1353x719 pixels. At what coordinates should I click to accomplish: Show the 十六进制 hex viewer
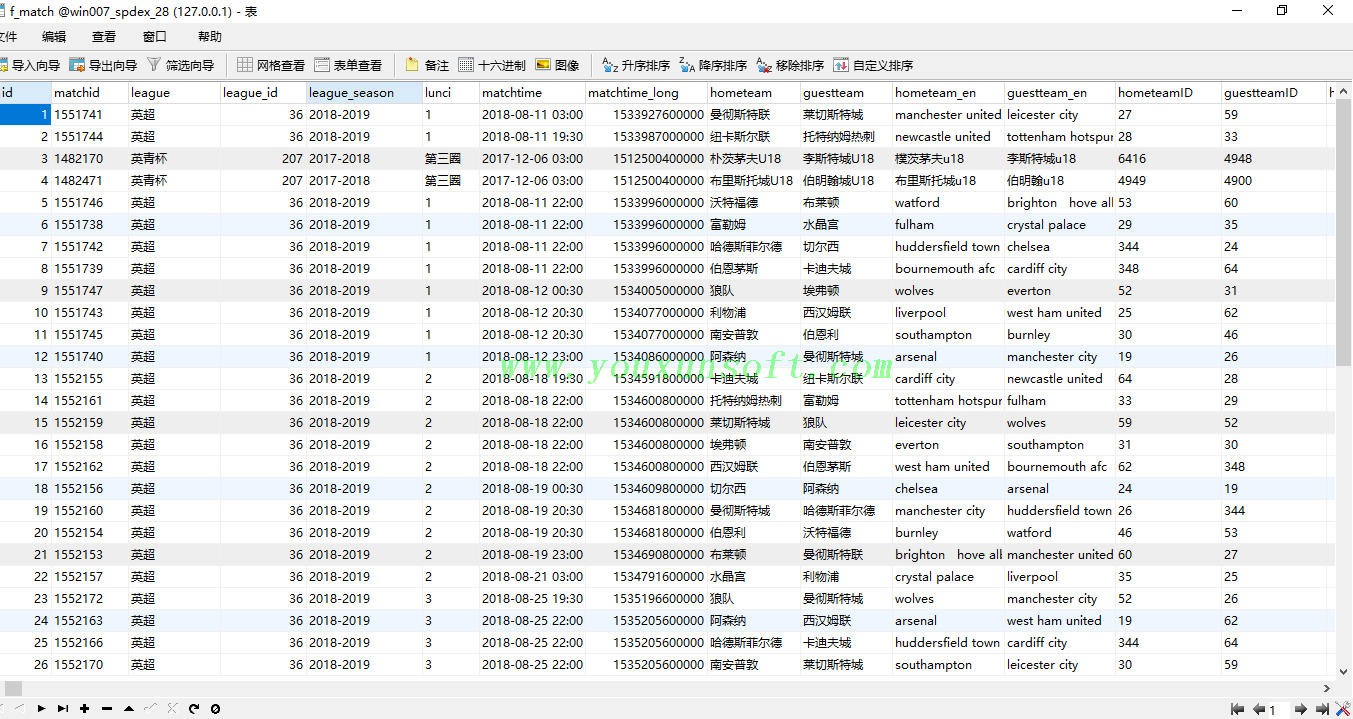[492, 65]
